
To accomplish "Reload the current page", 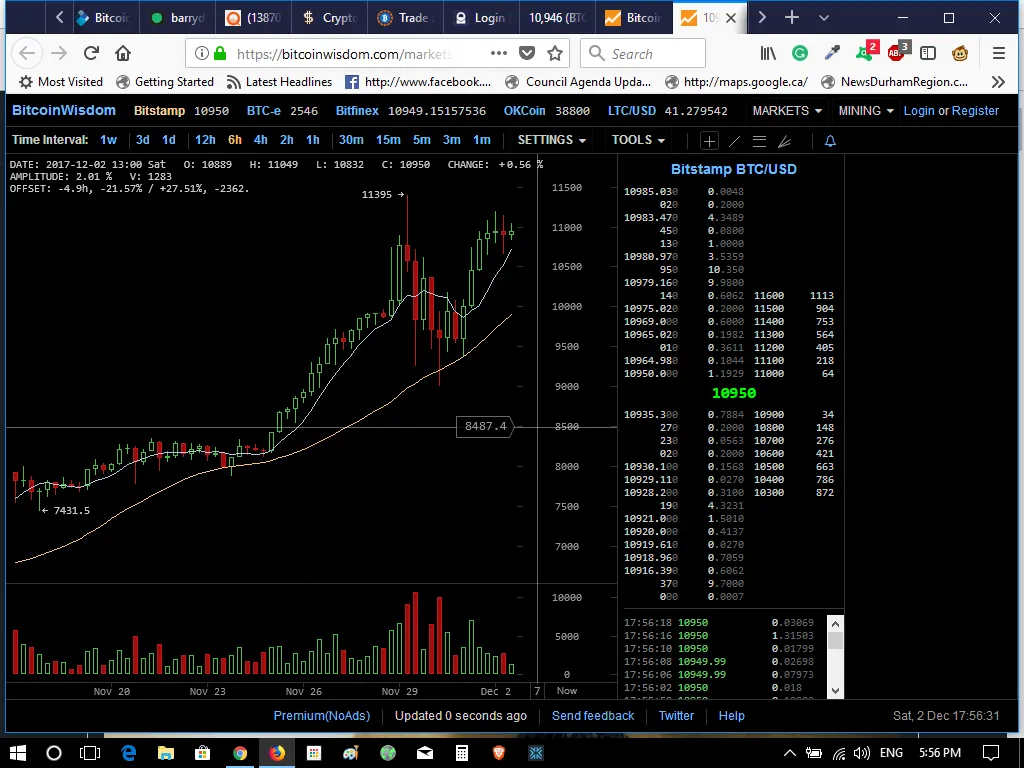I will 91,54.
